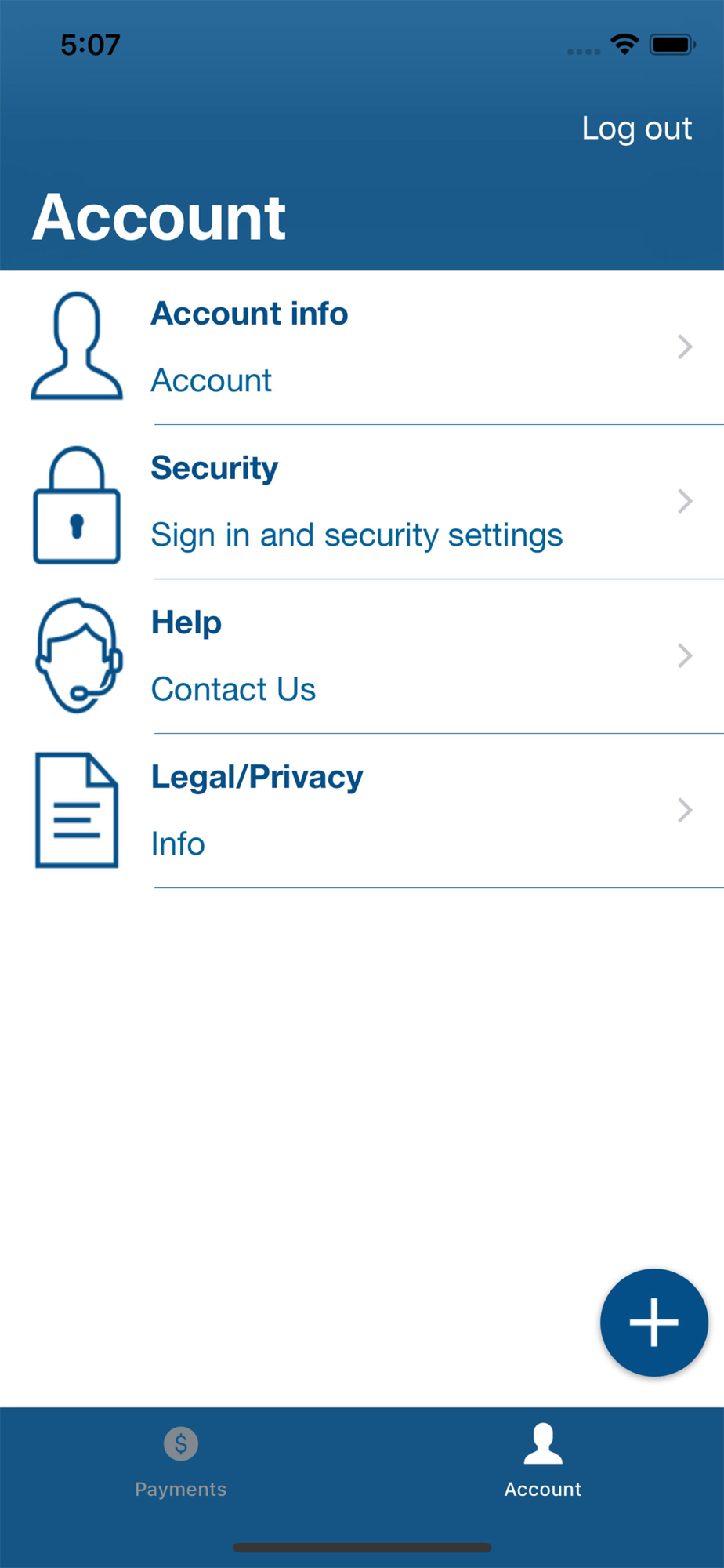This screenshot has width=724, height=1568.
Task: Tap the battery status icon
Action: point(672,45)
